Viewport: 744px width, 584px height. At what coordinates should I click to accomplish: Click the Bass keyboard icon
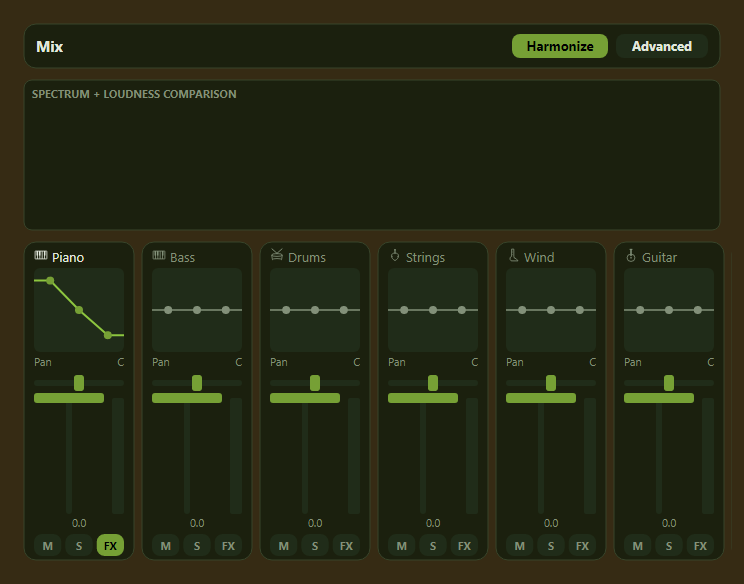coord(159,255)
